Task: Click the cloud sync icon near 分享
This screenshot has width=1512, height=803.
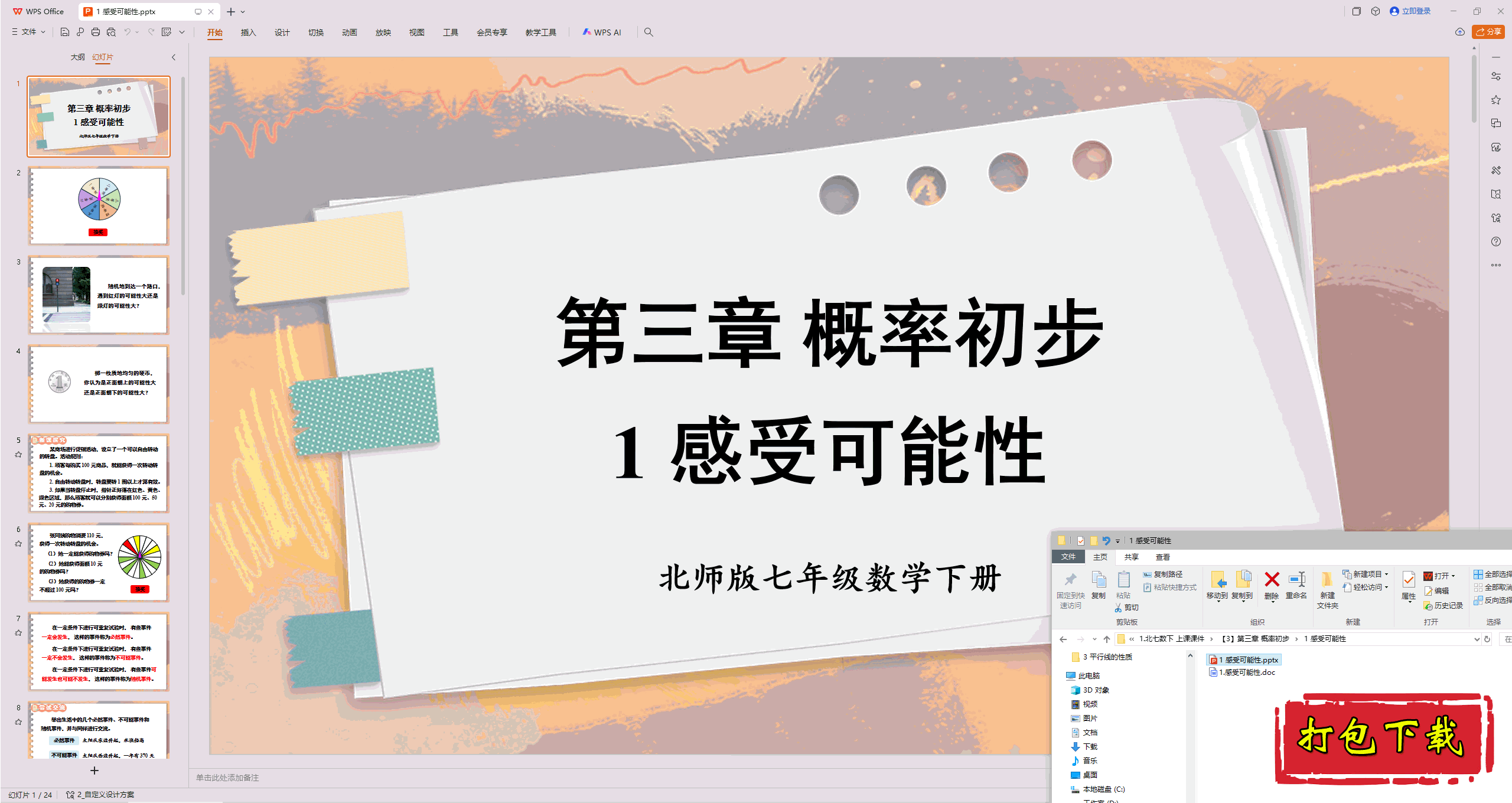Action: 1460,32
